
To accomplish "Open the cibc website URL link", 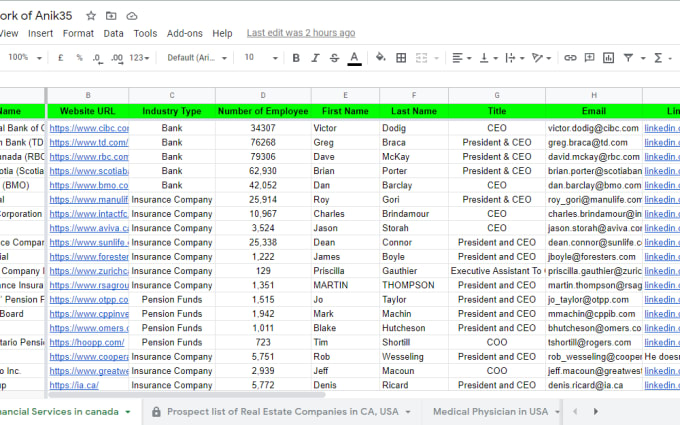I will (89, 128).
